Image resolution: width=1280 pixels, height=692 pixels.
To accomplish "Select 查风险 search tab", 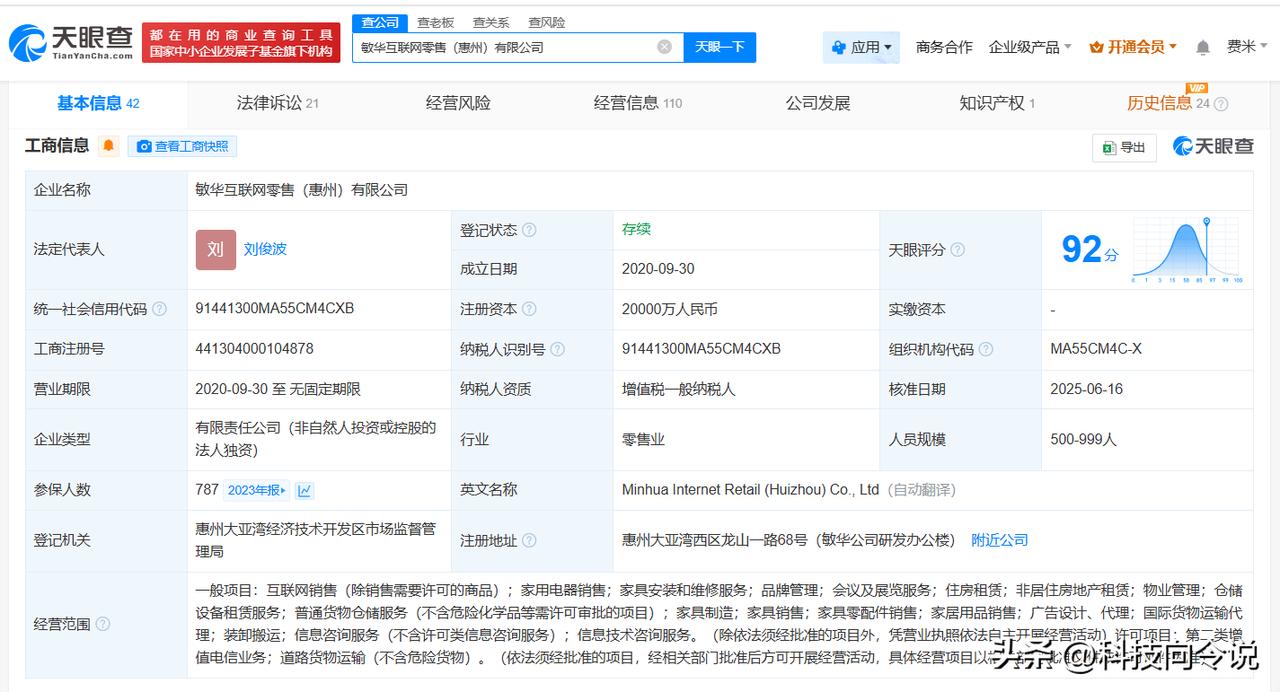I will [x=546, y=23].
